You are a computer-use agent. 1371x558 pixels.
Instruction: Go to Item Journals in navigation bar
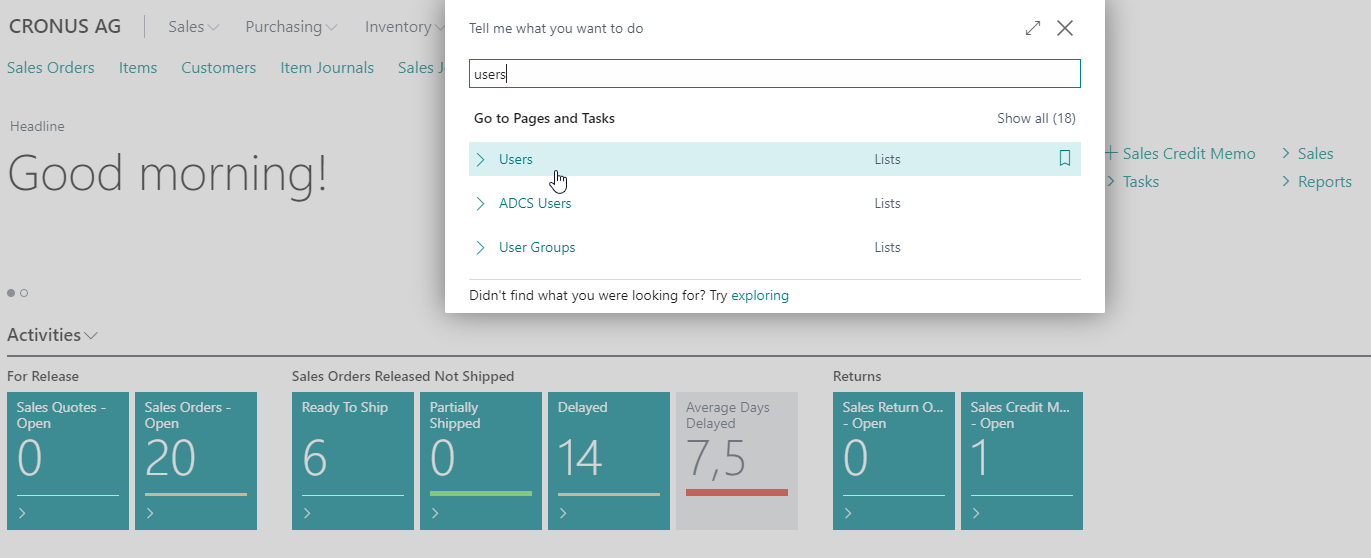click(x=327, y=68)
